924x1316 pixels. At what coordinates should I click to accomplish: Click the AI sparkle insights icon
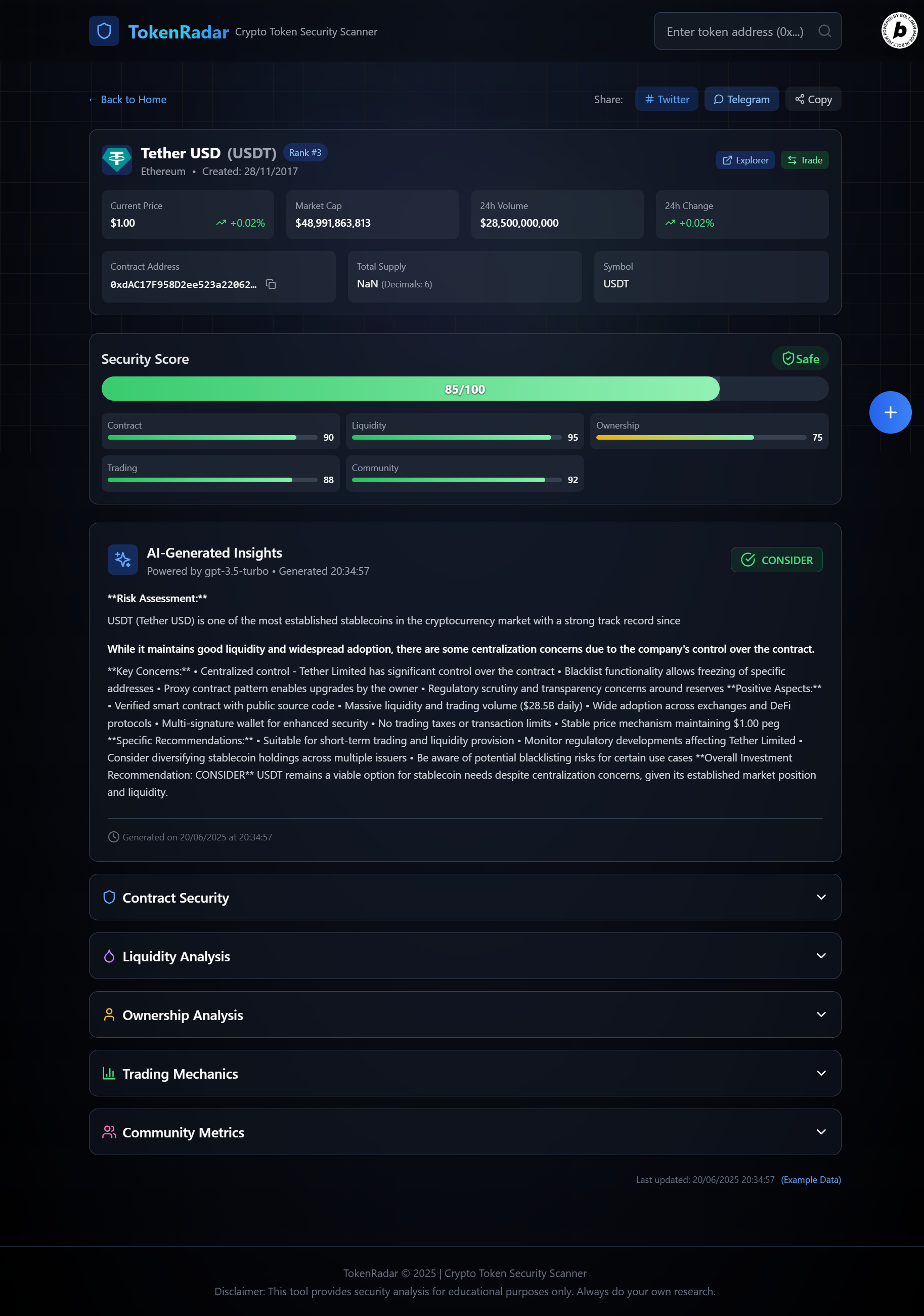(122, 560)
